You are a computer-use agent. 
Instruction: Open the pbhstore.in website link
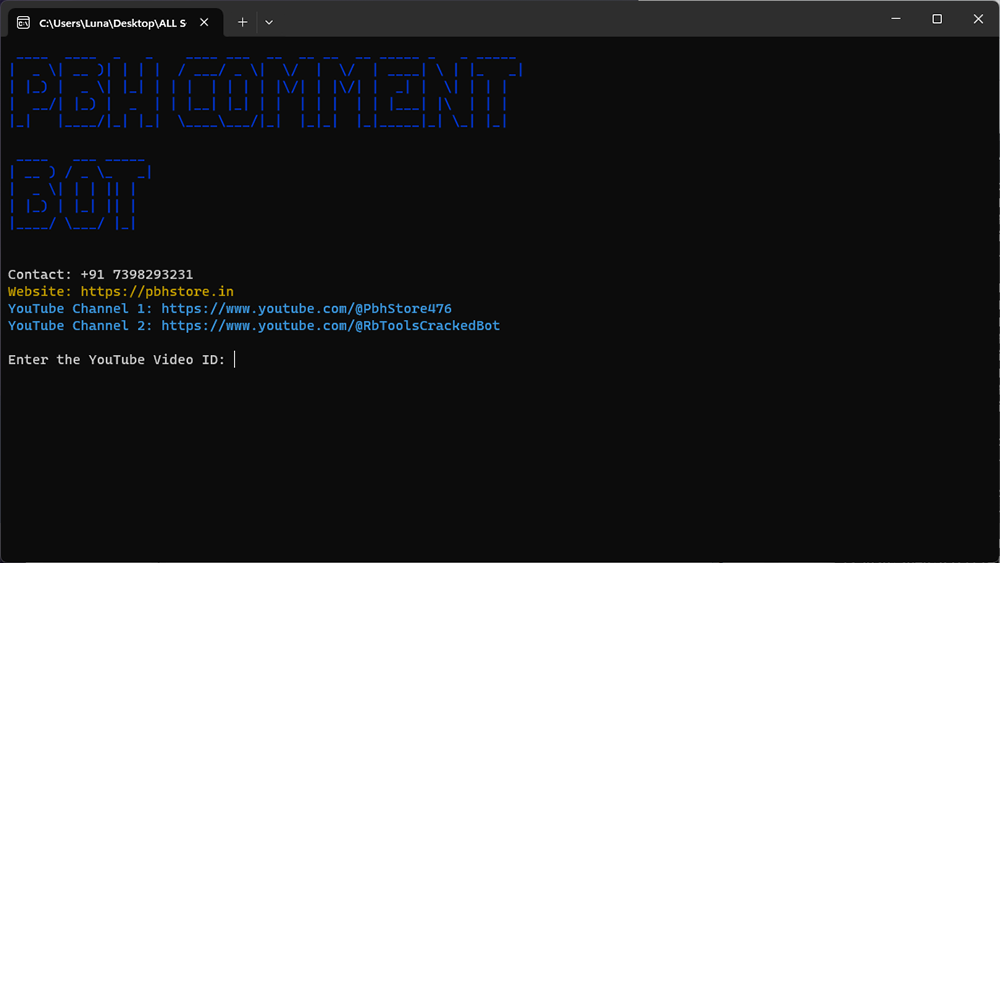click(157, 291)
